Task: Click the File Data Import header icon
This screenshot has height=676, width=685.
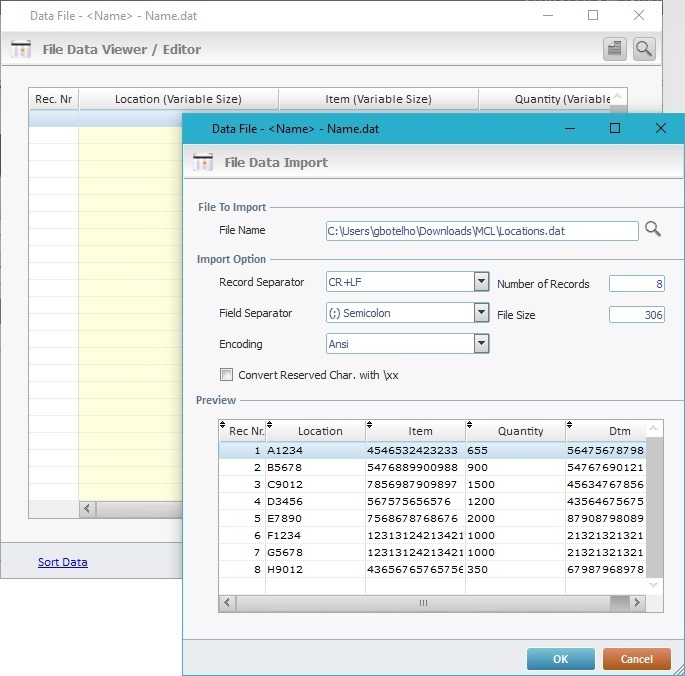Action: pyautogui.click(x=203, y=162)
